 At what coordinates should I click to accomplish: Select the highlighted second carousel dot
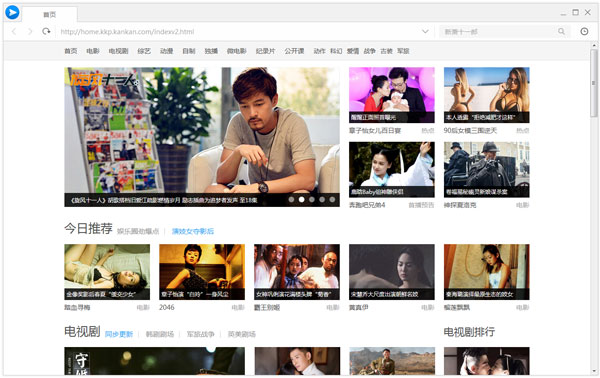(302, 199)
